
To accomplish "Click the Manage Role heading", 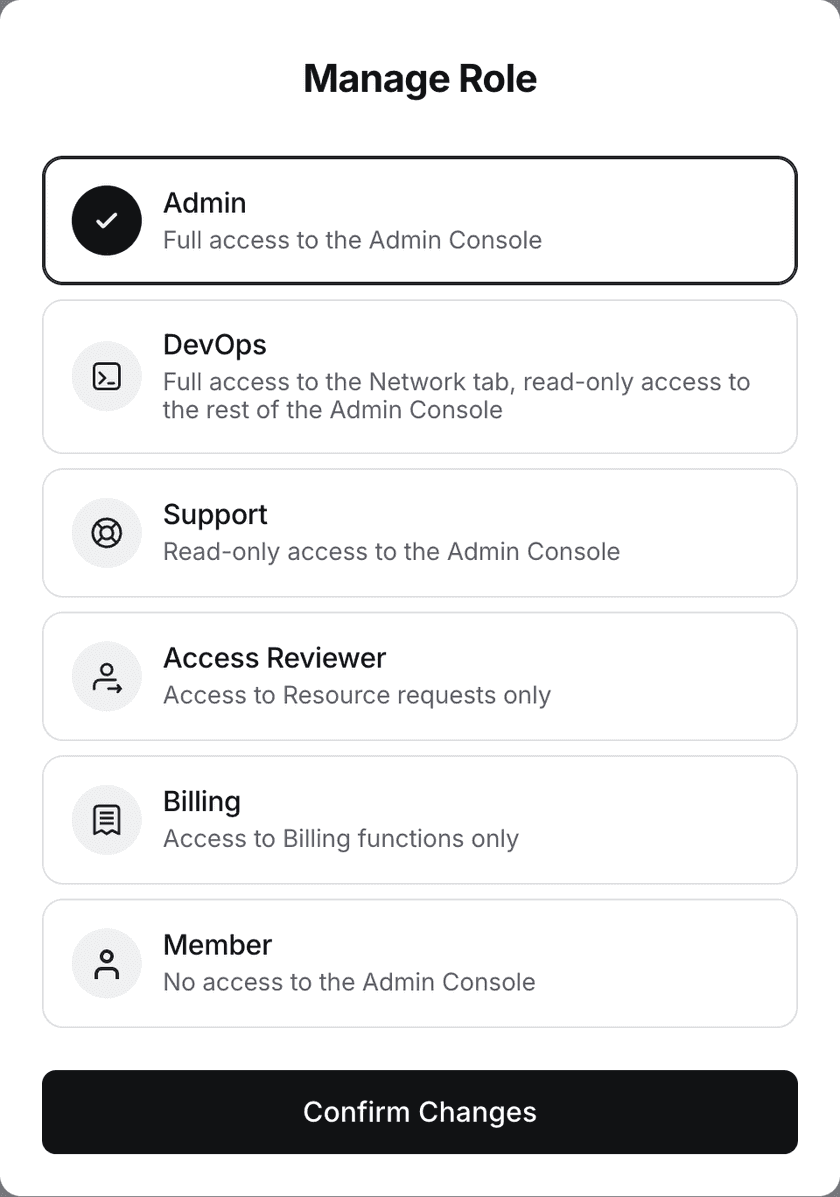I will [420, 79].
